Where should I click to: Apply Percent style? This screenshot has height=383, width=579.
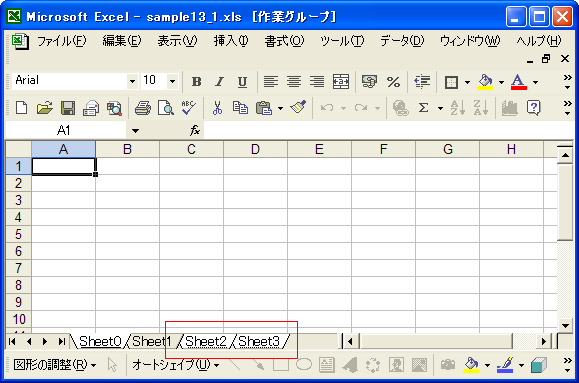pyautogui.click(x=393, y=82)
